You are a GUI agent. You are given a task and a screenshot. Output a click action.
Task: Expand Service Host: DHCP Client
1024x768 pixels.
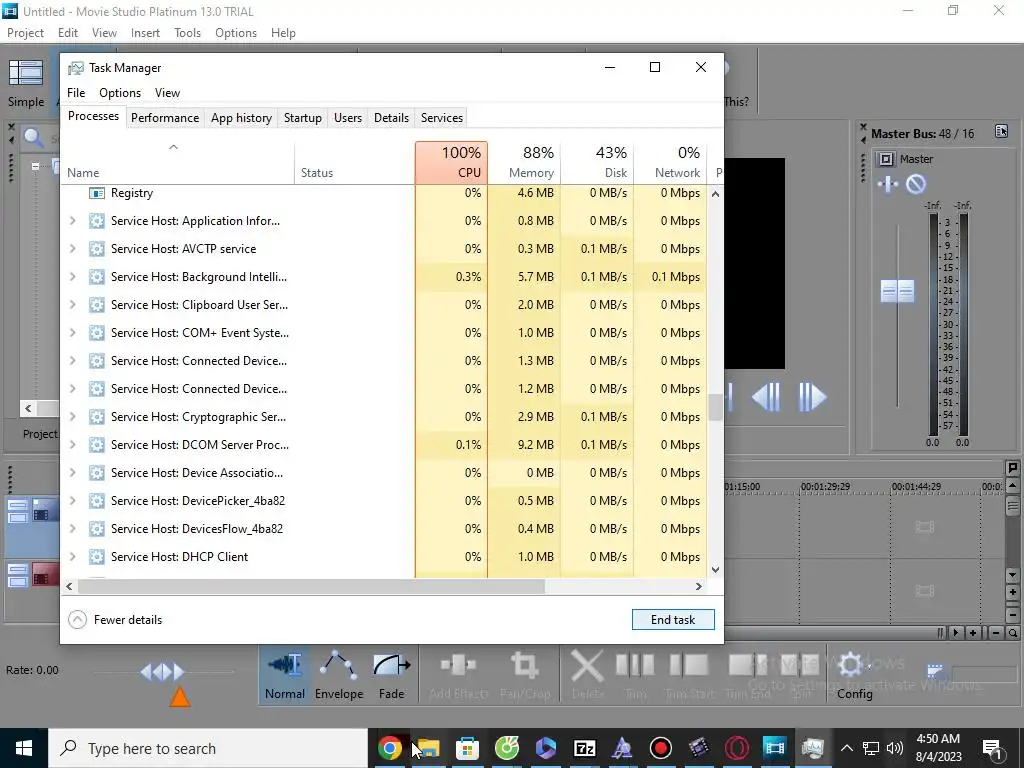pyautogui.click(x=72, y=557)
